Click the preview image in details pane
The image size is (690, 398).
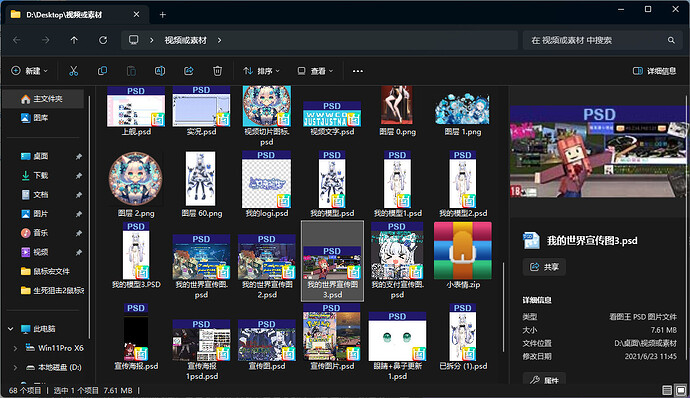click(x=598, y=151)
